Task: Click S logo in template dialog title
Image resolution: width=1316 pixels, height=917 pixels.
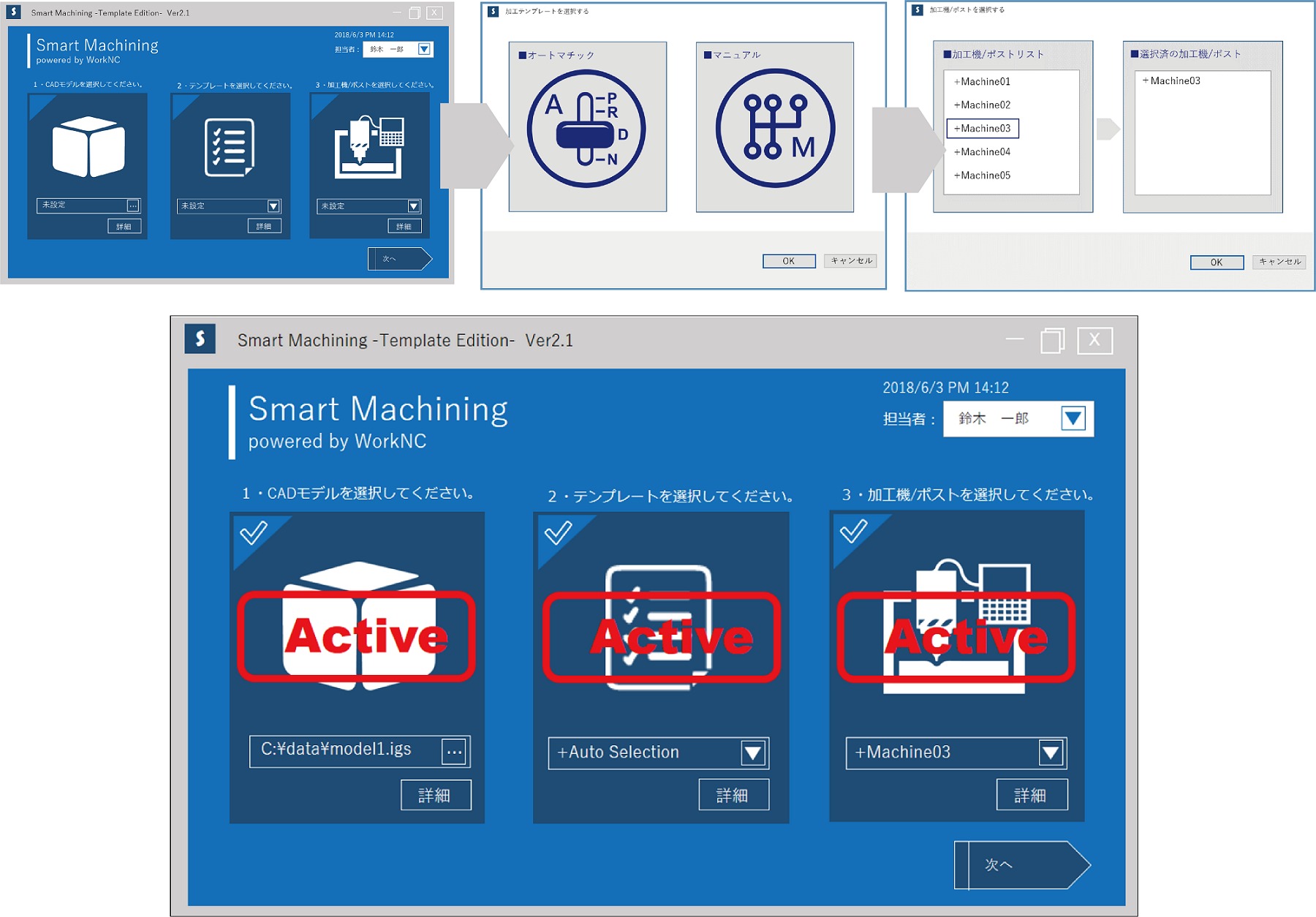Action: point(494,12)
